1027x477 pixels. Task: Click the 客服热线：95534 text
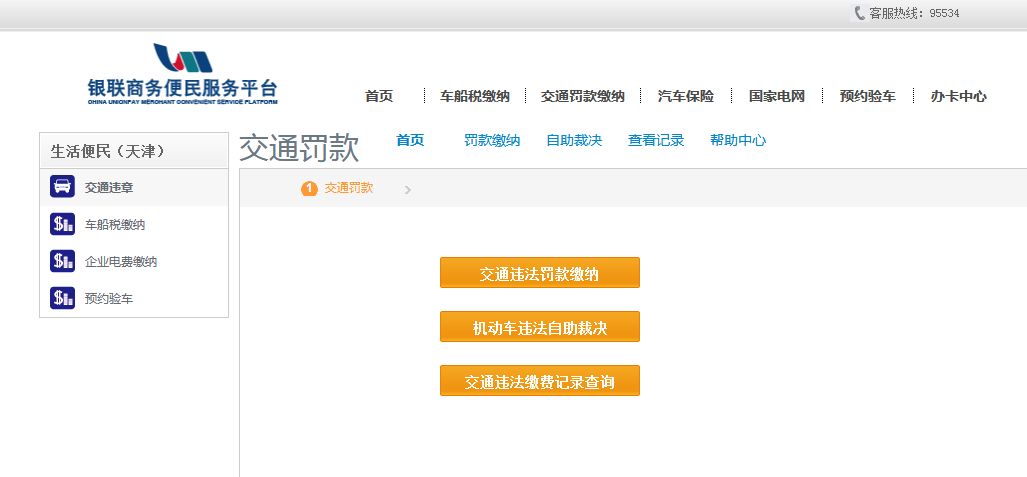(914, 13)
